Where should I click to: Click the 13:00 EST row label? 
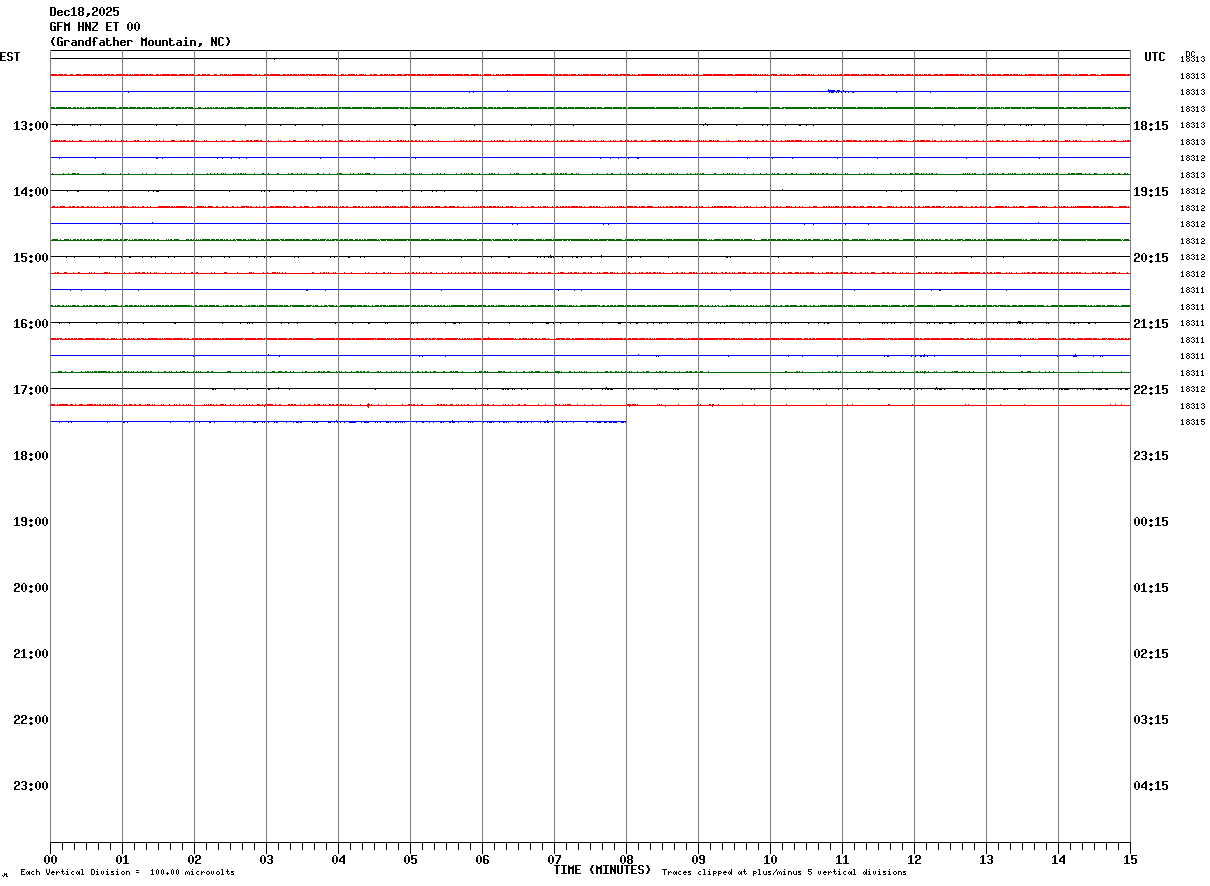31,125
